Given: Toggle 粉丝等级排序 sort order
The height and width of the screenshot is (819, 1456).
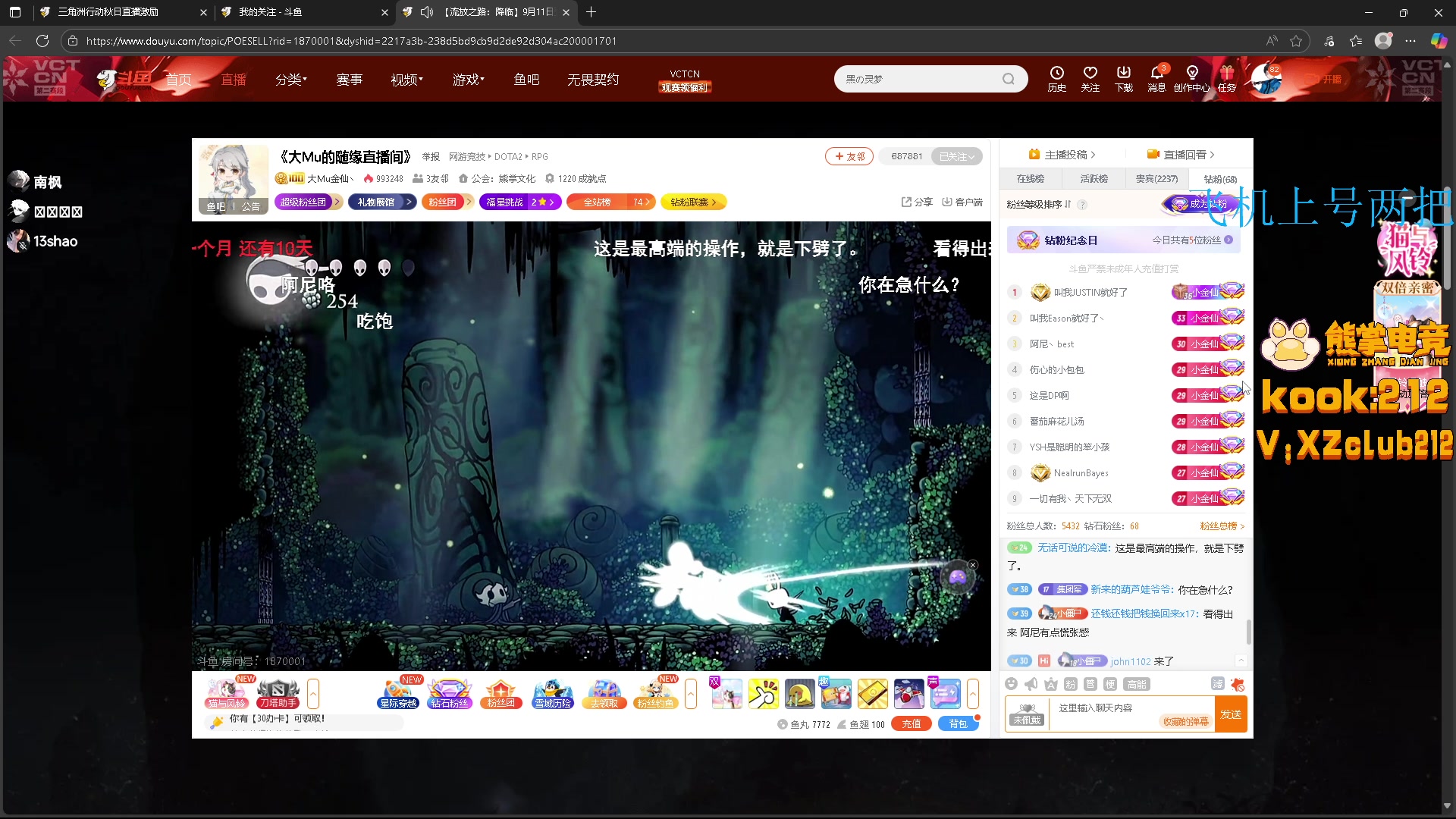Looking at the screenshot, I should pos(1039,205).
